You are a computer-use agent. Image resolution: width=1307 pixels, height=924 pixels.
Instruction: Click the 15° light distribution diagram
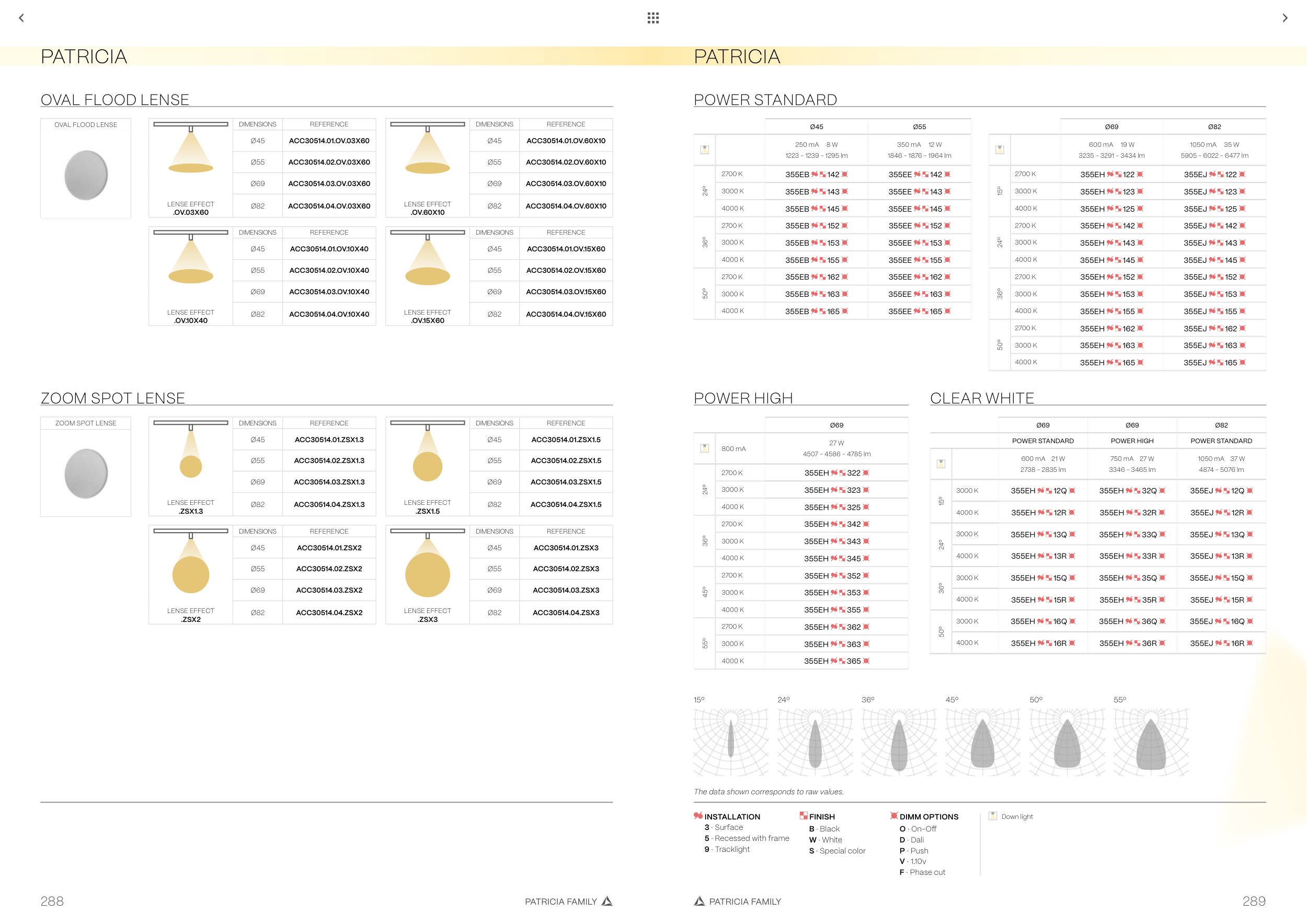click(731, 742)
